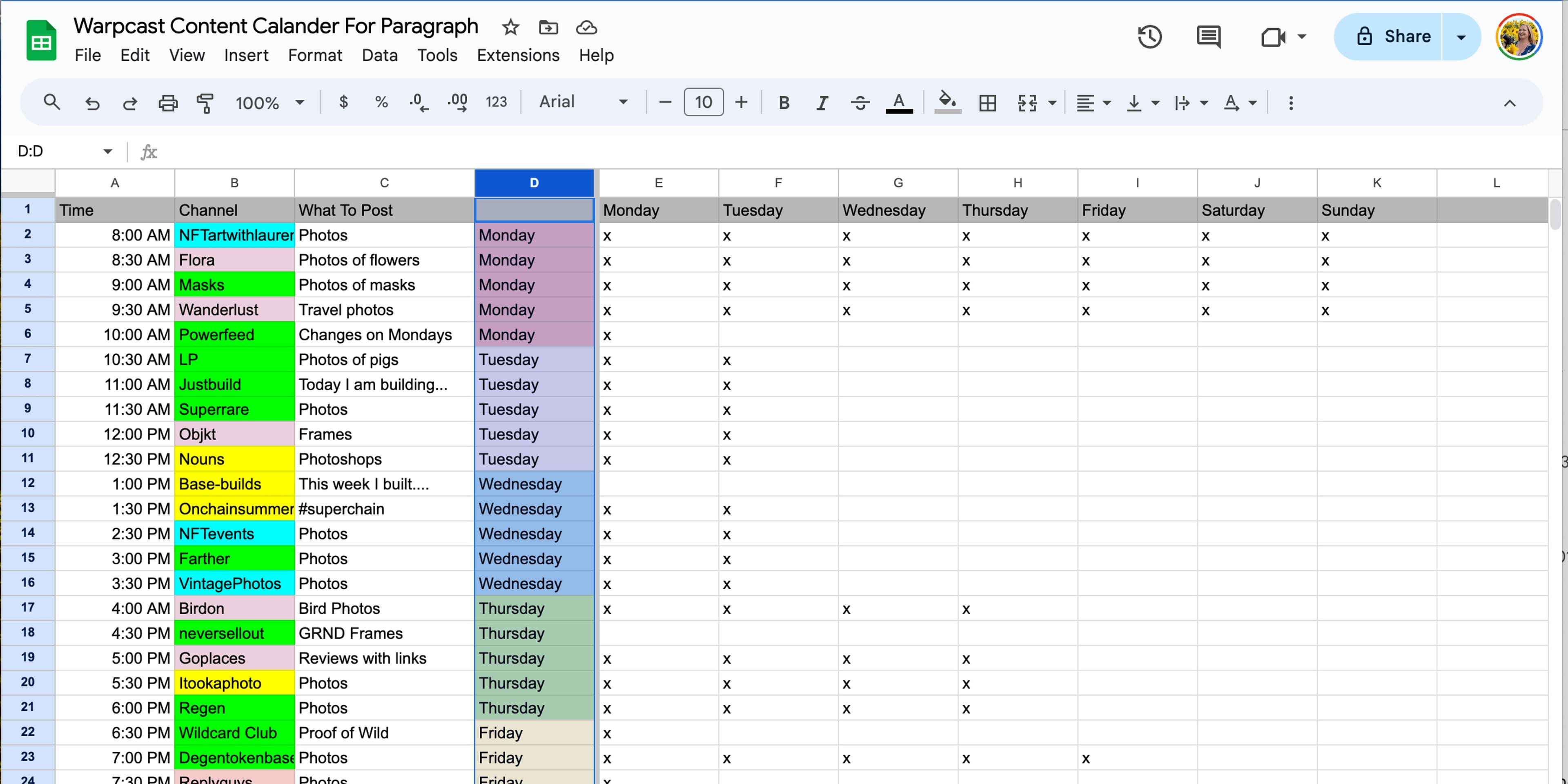Open the Google Sheets home icon

pos(41,40)
